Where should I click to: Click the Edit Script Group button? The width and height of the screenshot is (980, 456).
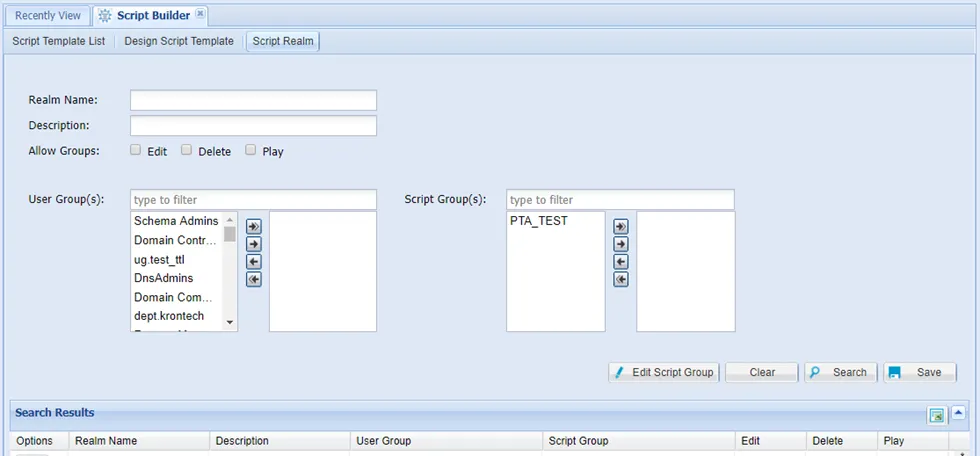[x=664, y=372]
